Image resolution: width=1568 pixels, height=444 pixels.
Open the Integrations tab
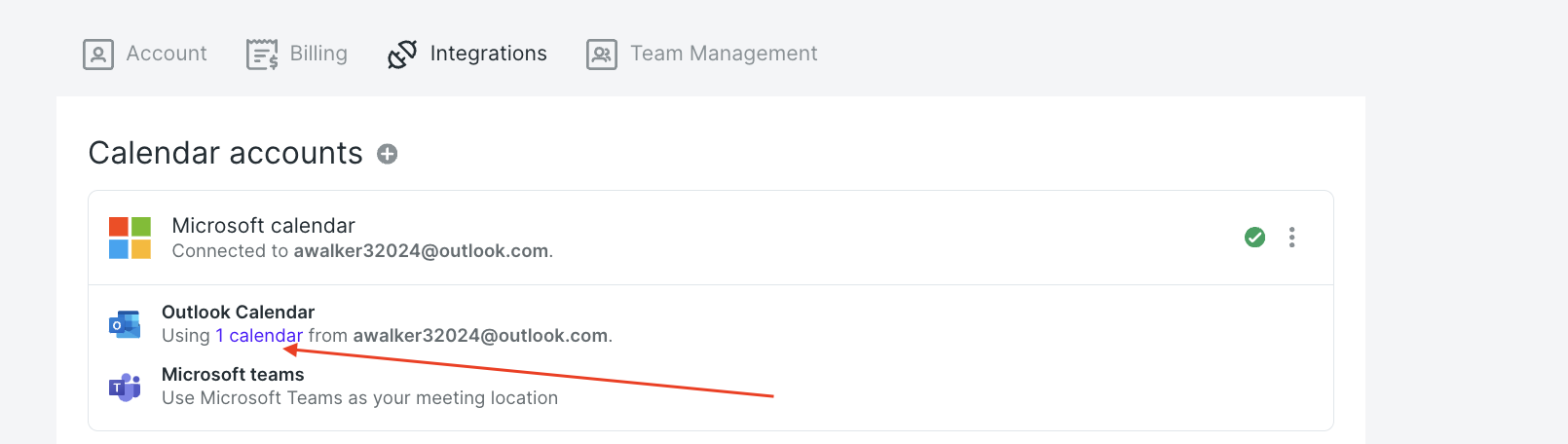(467, 55)
